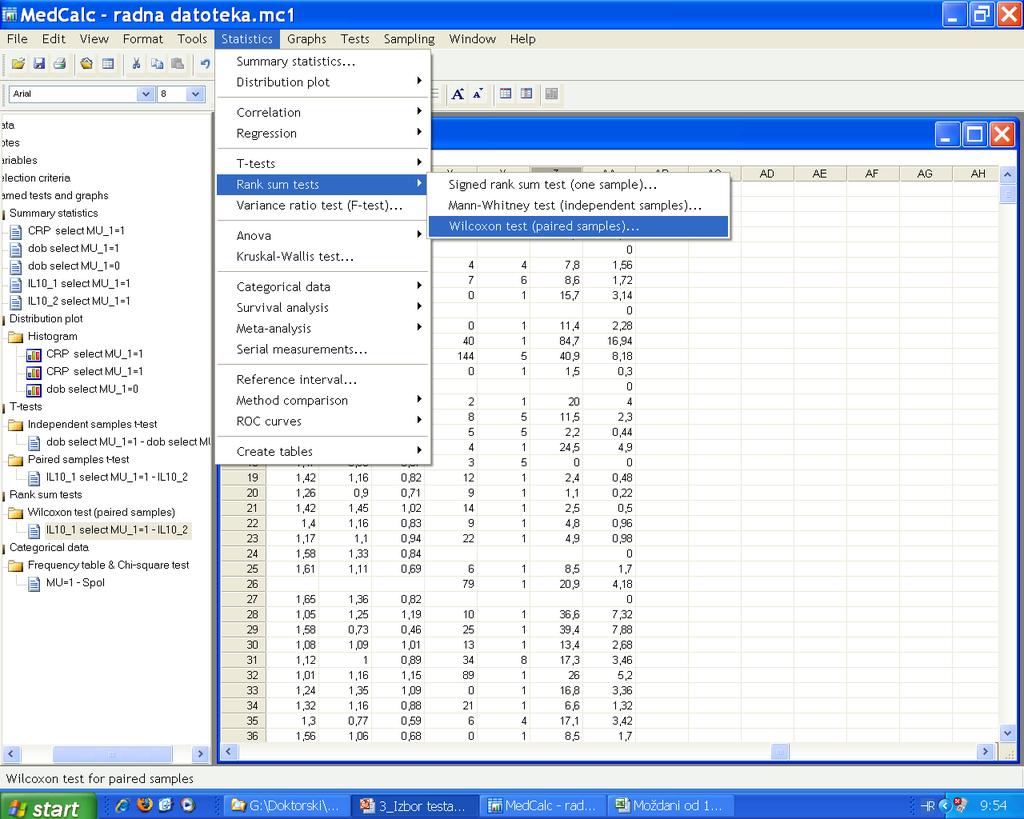Expand the Create tables submenu

pyautogui.click(x=323, y=451)
